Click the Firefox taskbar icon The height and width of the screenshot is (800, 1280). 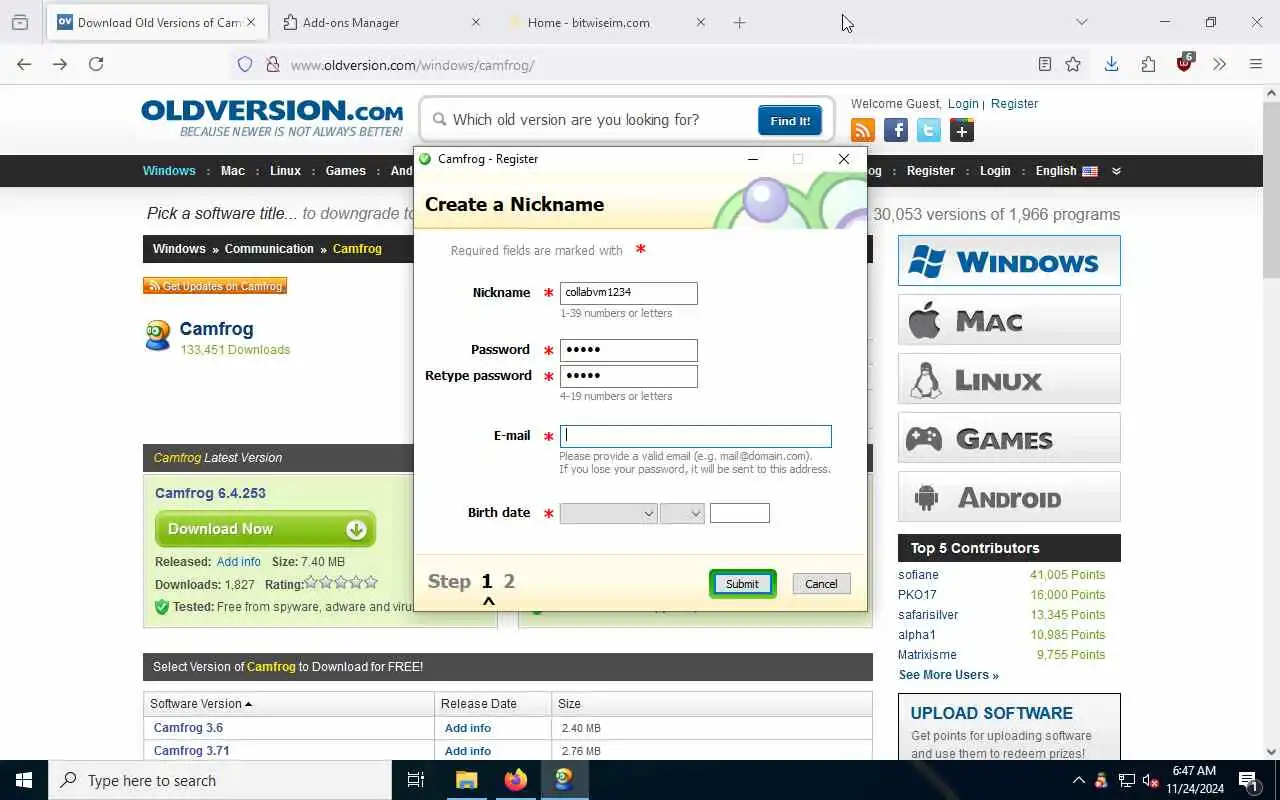pos(515,780)
